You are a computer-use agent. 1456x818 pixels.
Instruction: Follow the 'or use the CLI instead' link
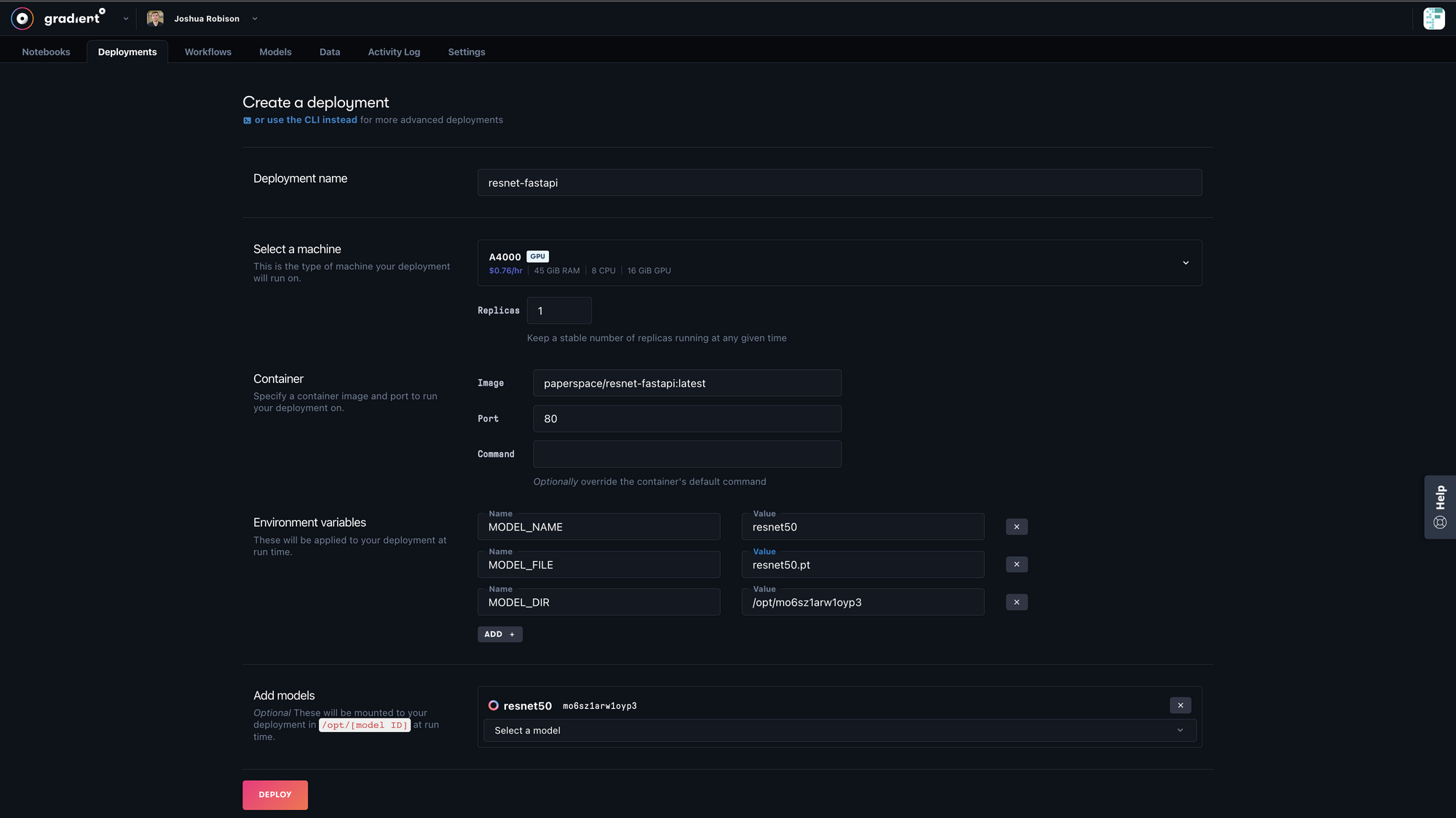click(306, 120)
